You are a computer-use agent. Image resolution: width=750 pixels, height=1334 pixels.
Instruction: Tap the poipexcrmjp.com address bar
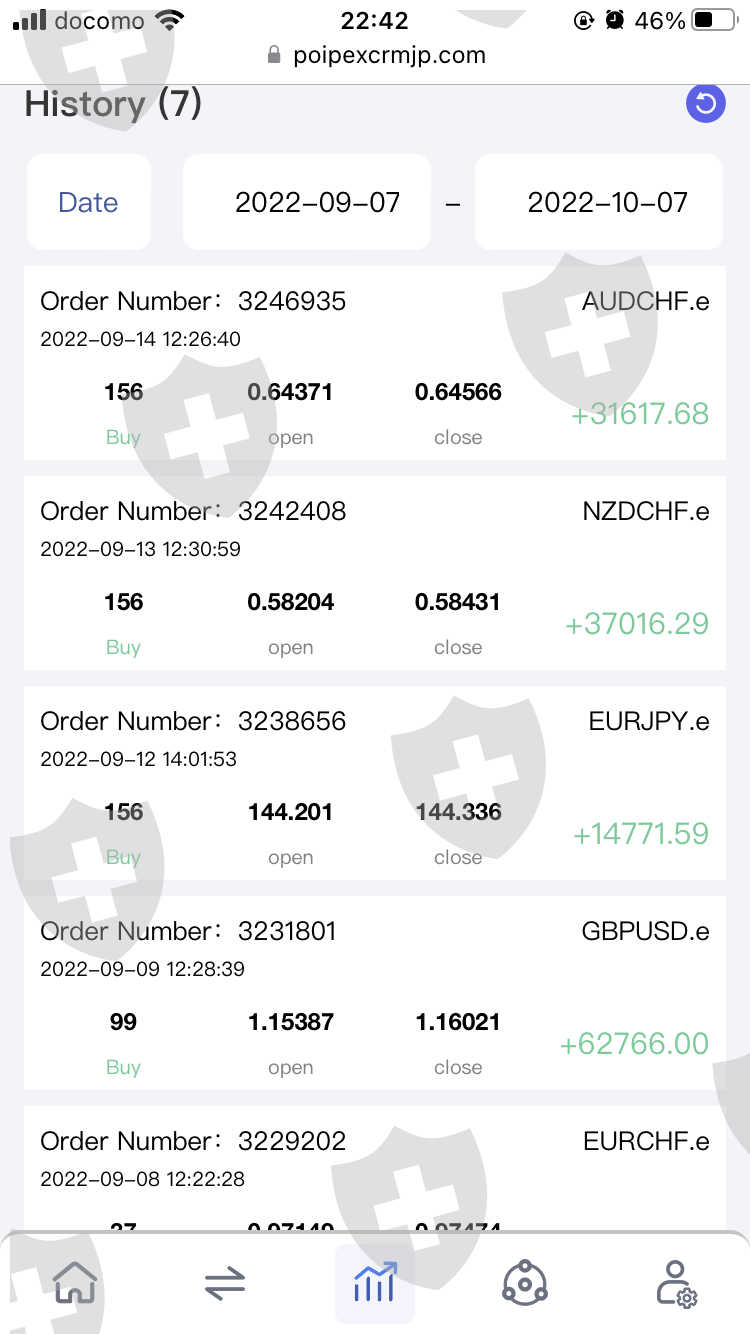click(389, 56)
